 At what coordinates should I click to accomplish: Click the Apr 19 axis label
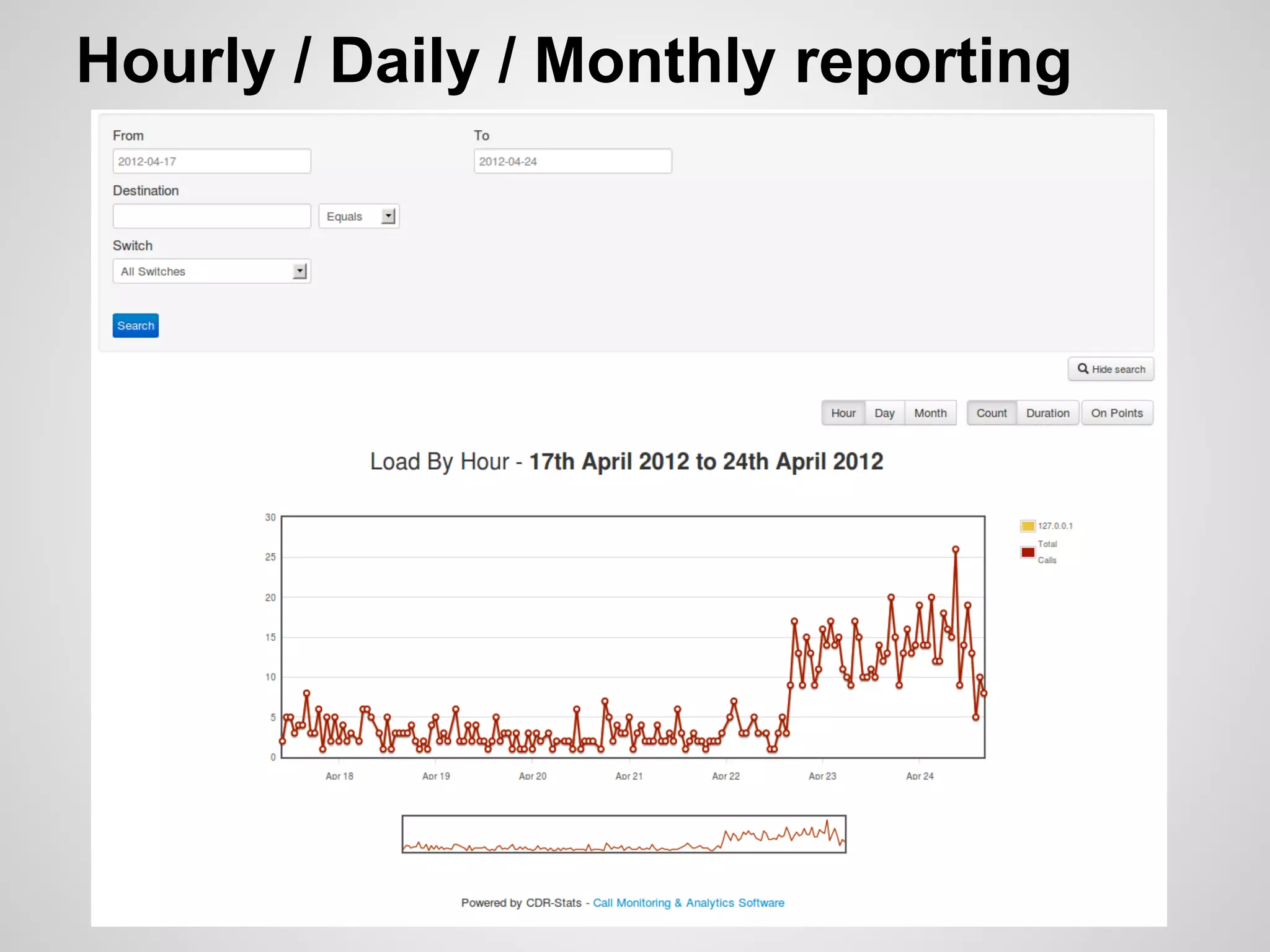pos(436,776)
